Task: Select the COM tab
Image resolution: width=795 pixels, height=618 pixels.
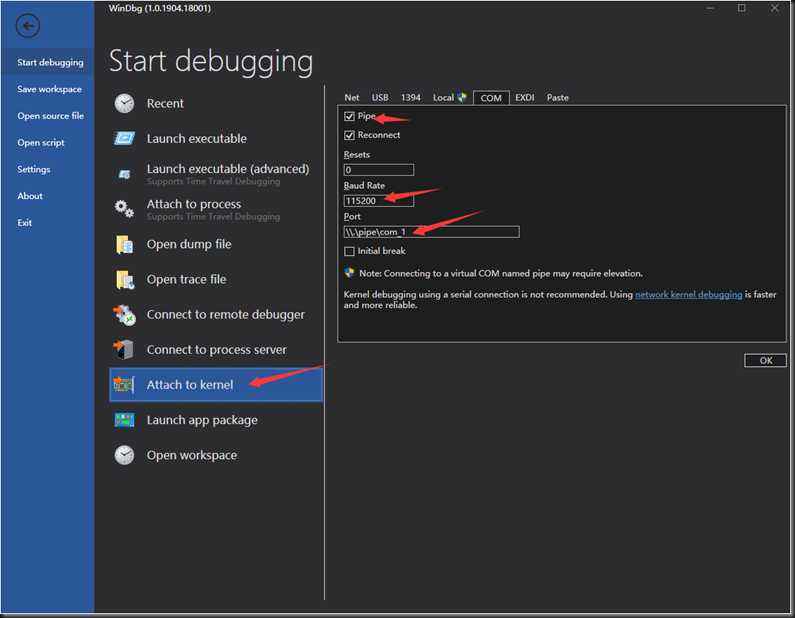Action: 491,98
